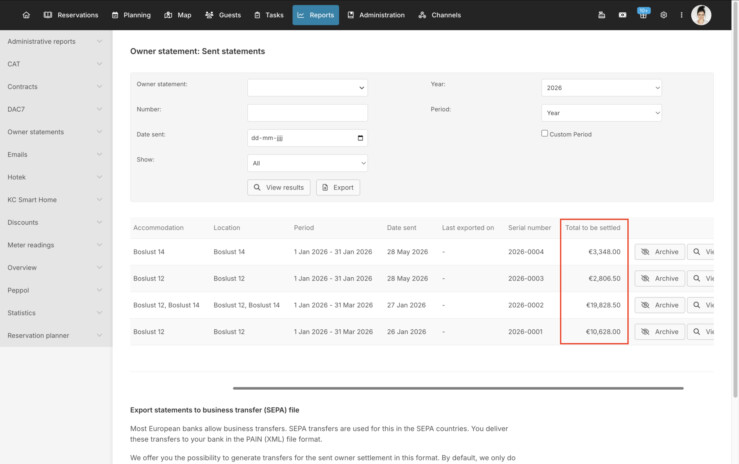Open the user profile avatar
The width and height of the screenshot is (739, 464).
(701, 15)
